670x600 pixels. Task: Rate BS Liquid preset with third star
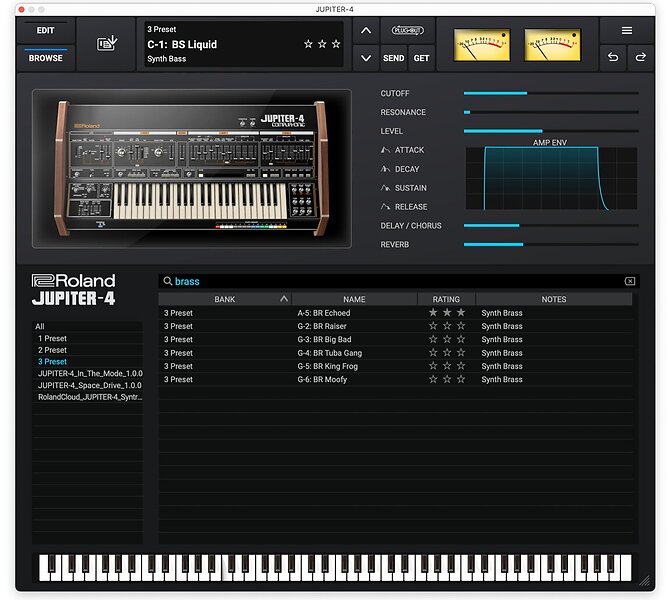336,44
